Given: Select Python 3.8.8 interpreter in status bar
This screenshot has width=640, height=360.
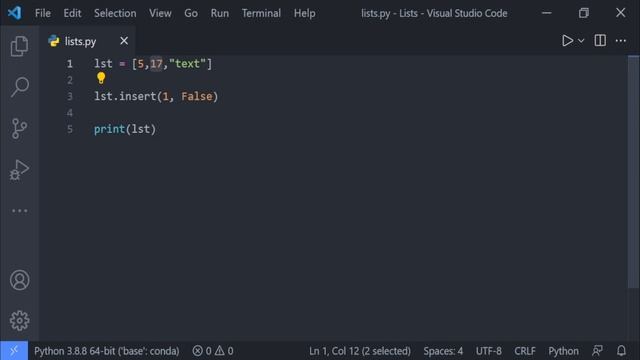Looking at the screenshot, I should click(x=107, y=351).
